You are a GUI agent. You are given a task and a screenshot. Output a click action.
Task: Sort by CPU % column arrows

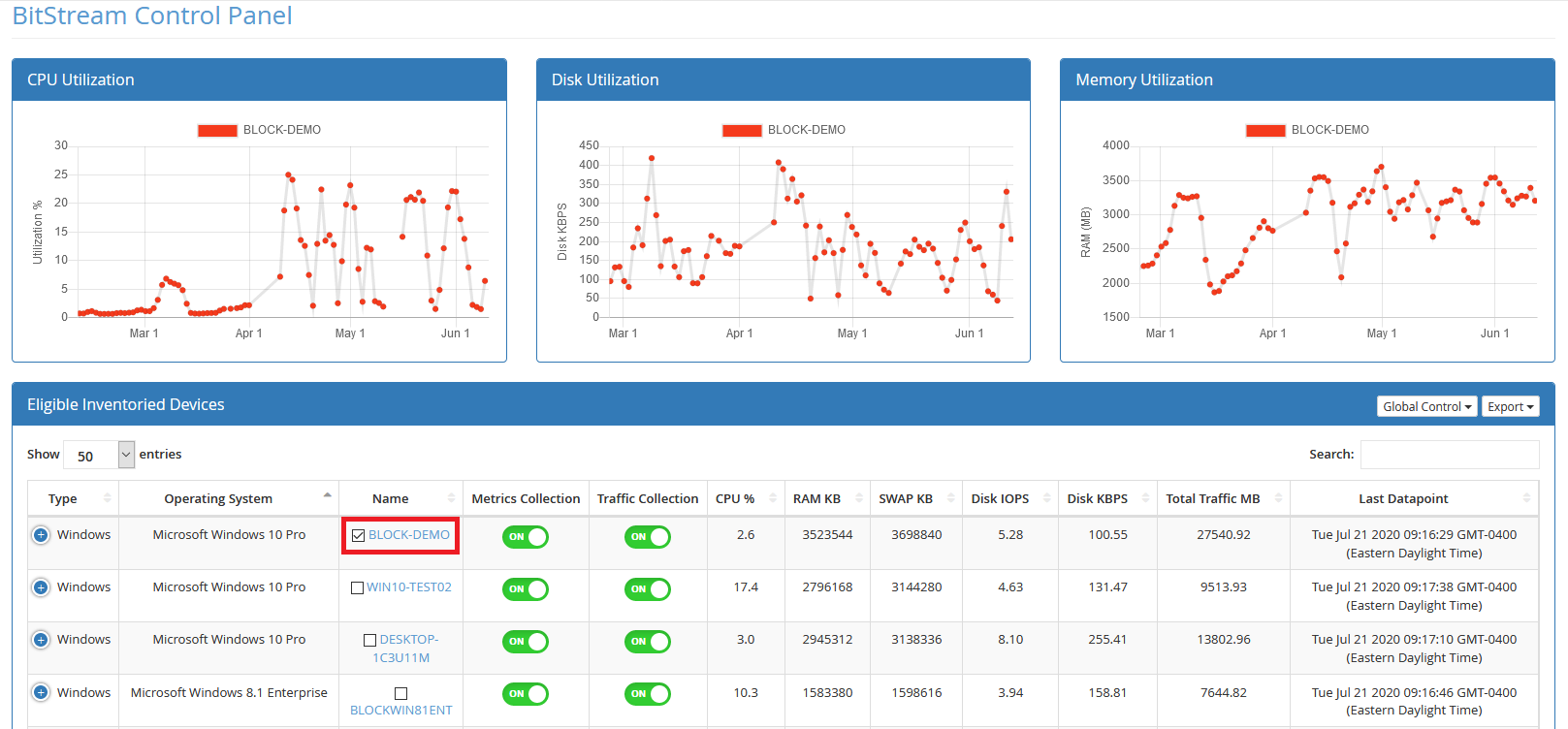pyautogui.click(x=773, y=498)
